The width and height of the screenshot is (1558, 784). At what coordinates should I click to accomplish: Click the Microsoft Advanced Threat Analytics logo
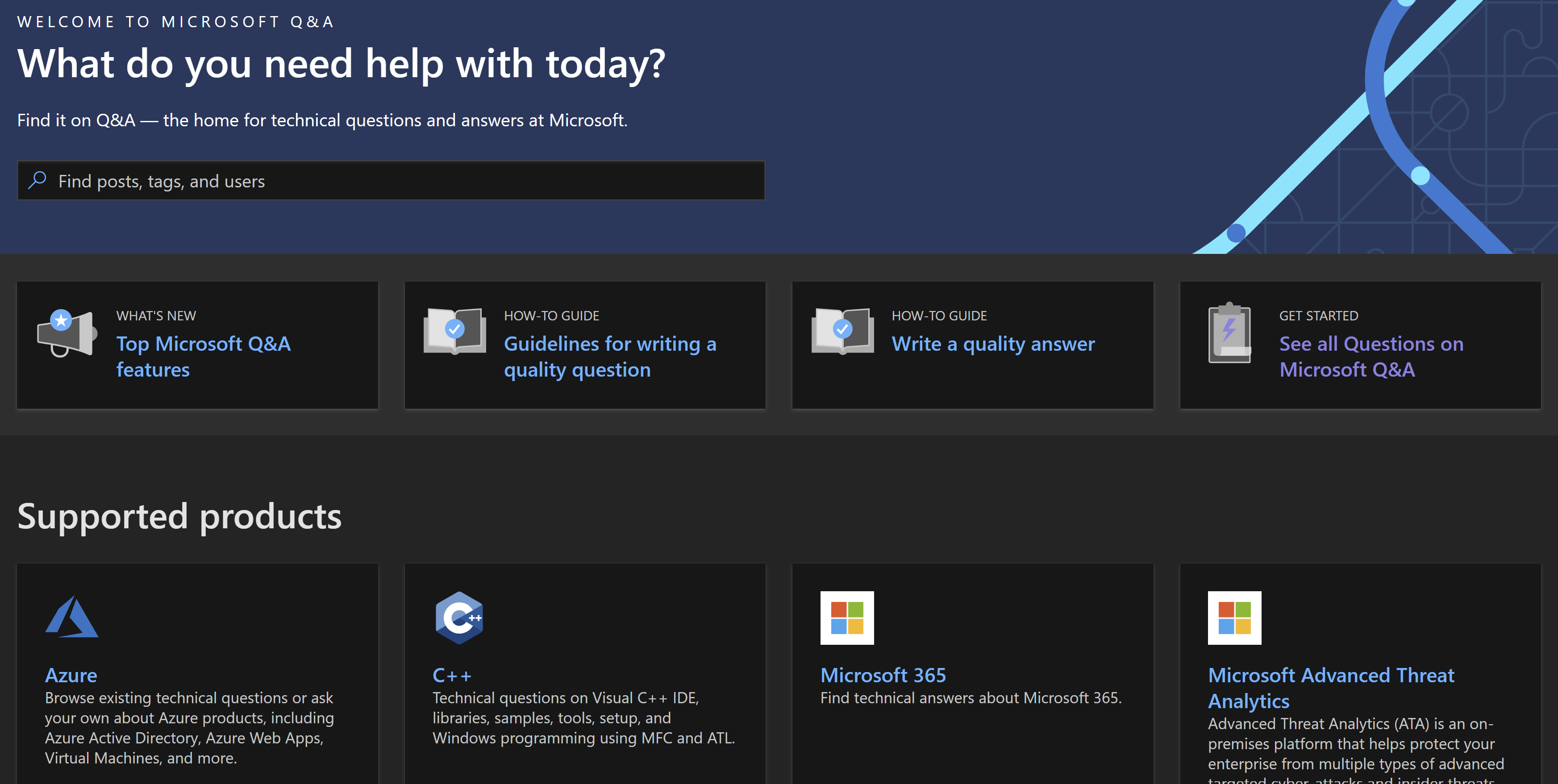(1234, 618)
